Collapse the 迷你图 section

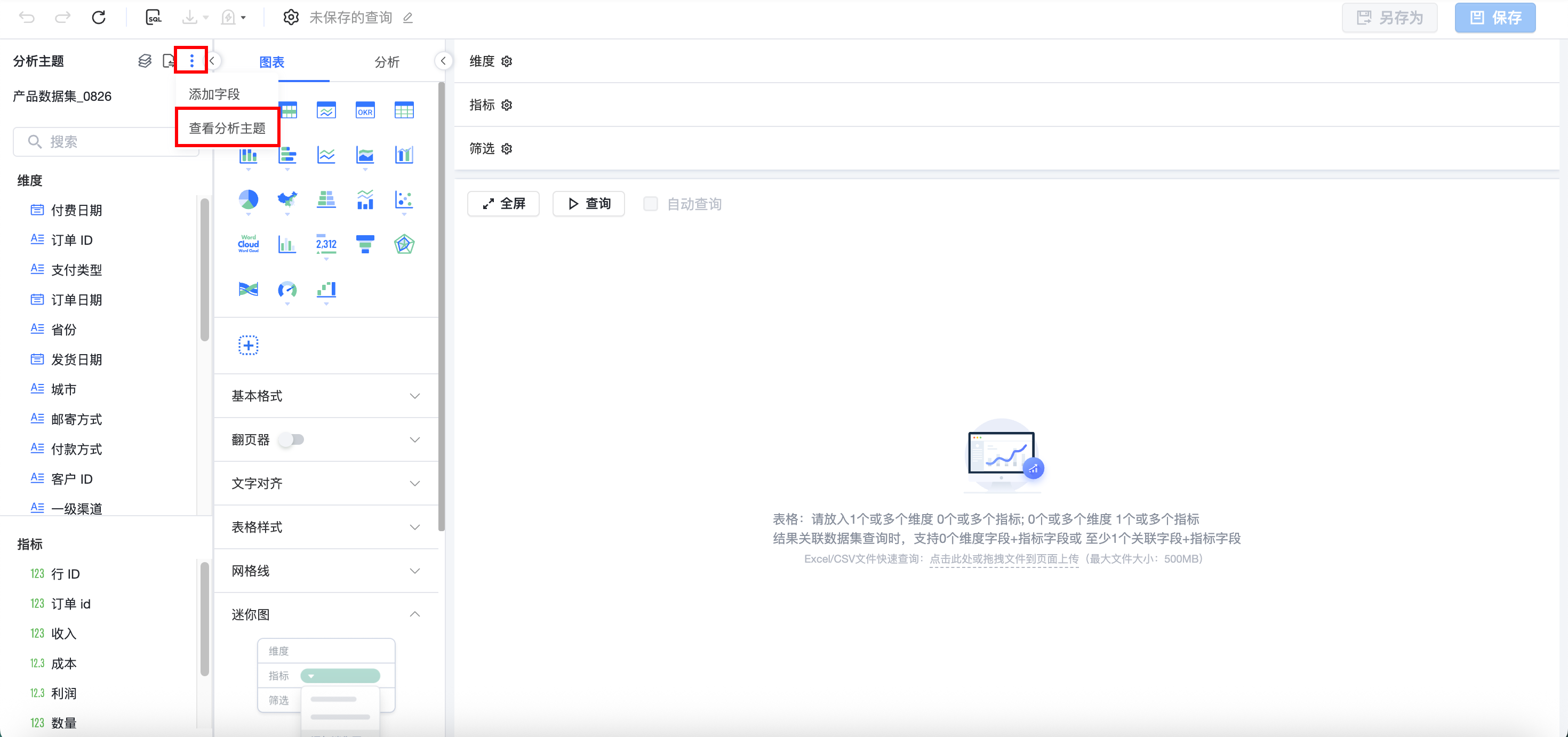click(414, 615)
